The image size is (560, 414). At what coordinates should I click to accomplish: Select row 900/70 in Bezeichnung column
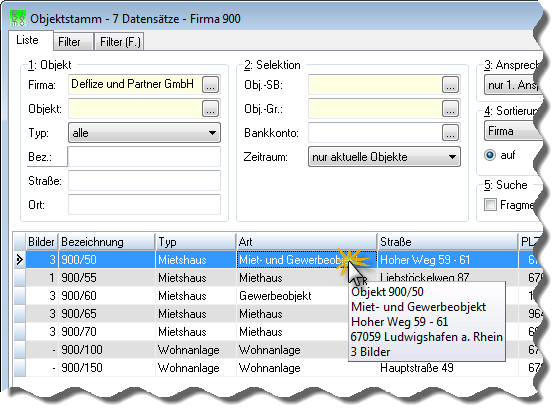(x=107, y=331)
